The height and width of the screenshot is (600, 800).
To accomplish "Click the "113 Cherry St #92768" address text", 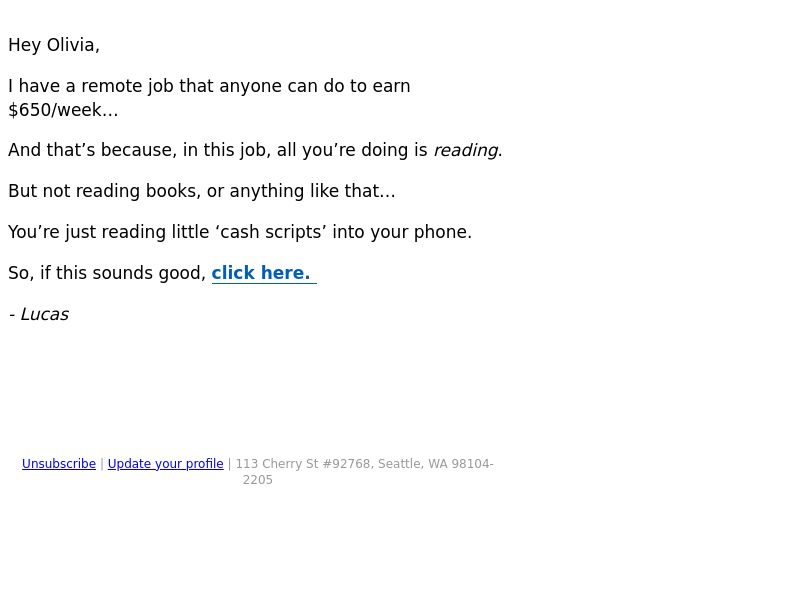I will pyautogui.click(x=303, y=464).
